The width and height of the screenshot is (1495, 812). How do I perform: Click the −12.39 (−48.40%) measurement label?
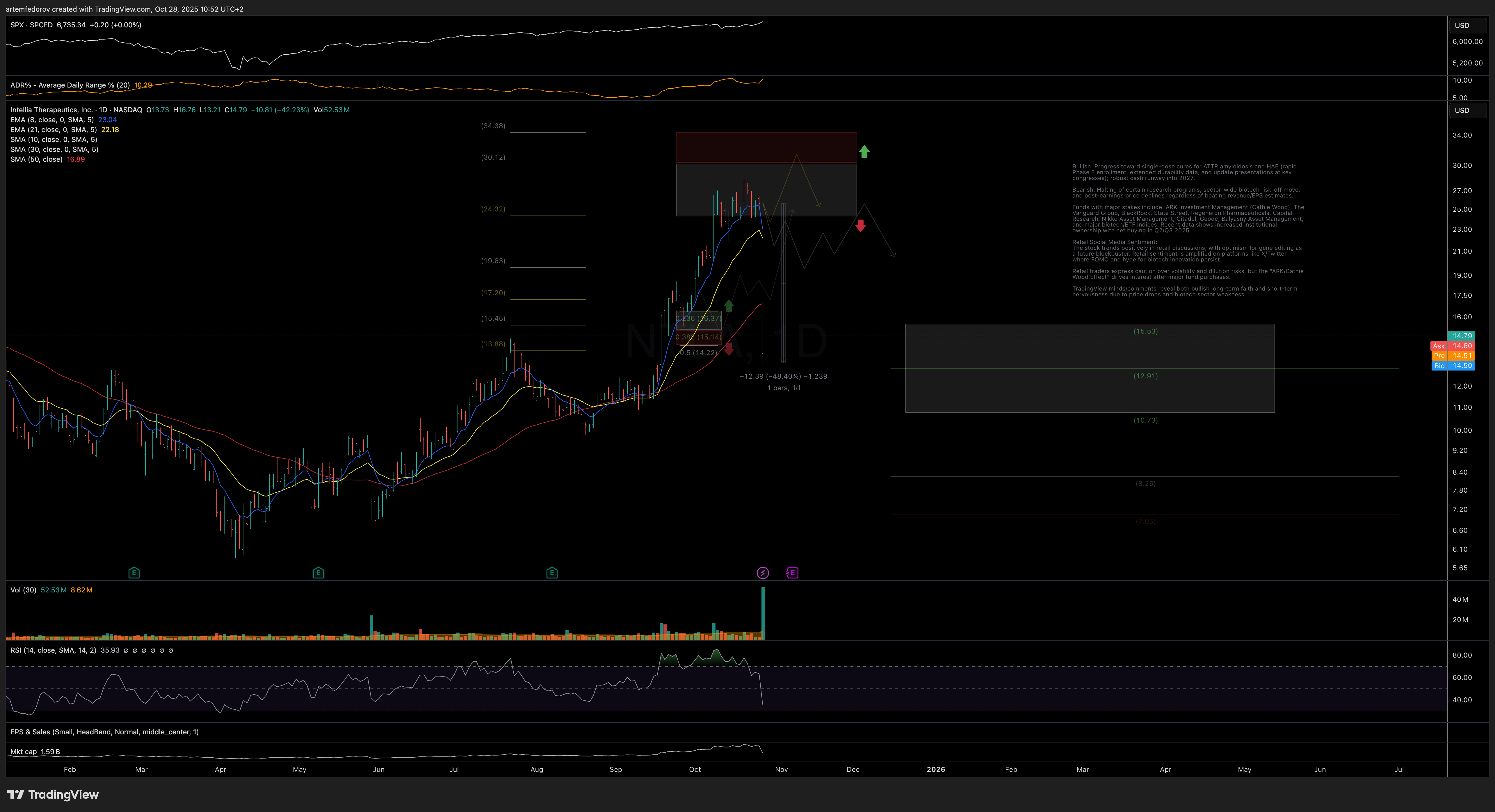(784, 376)
